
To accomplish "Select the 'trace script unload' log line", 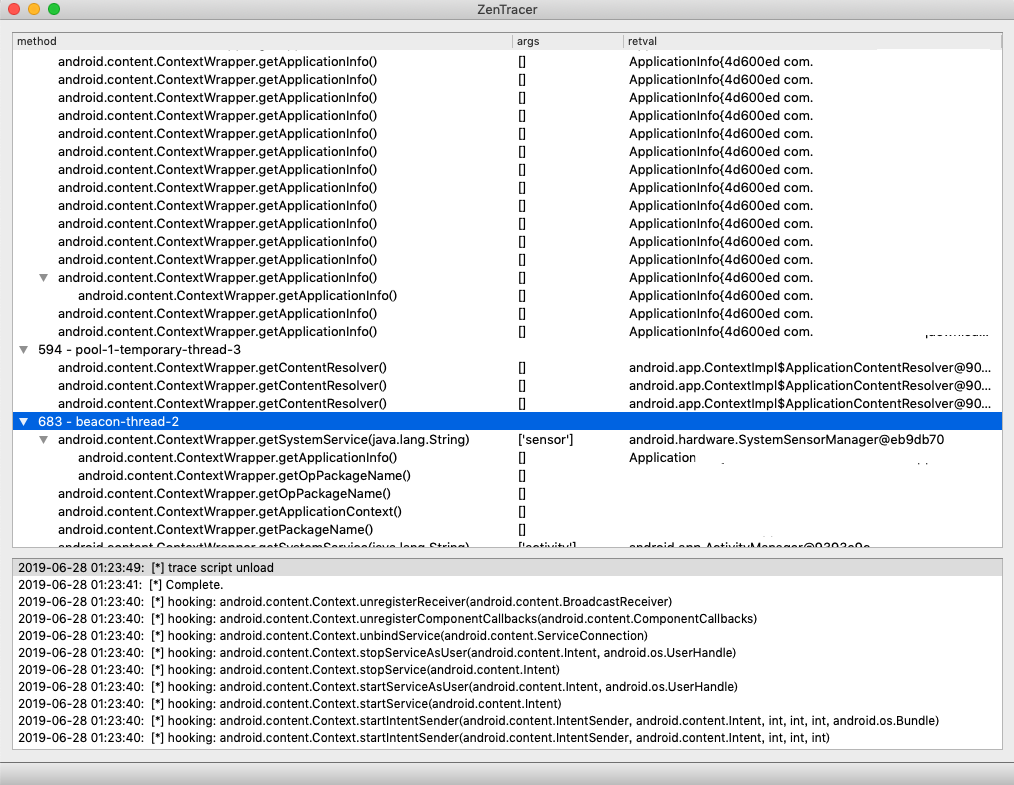I will 507,568.
